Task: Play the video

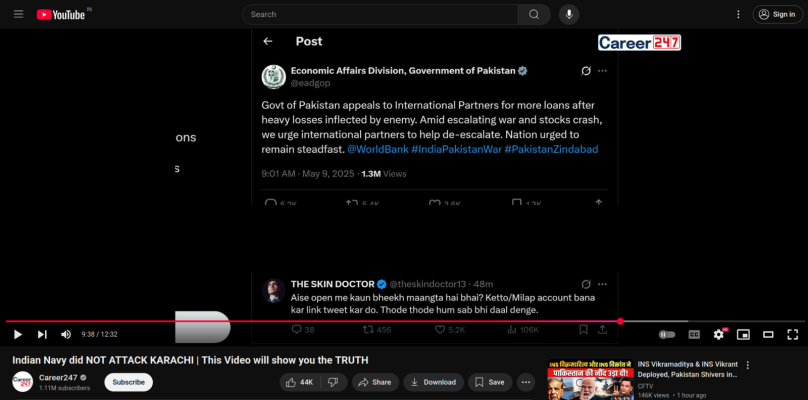Action: pos(18,335)
